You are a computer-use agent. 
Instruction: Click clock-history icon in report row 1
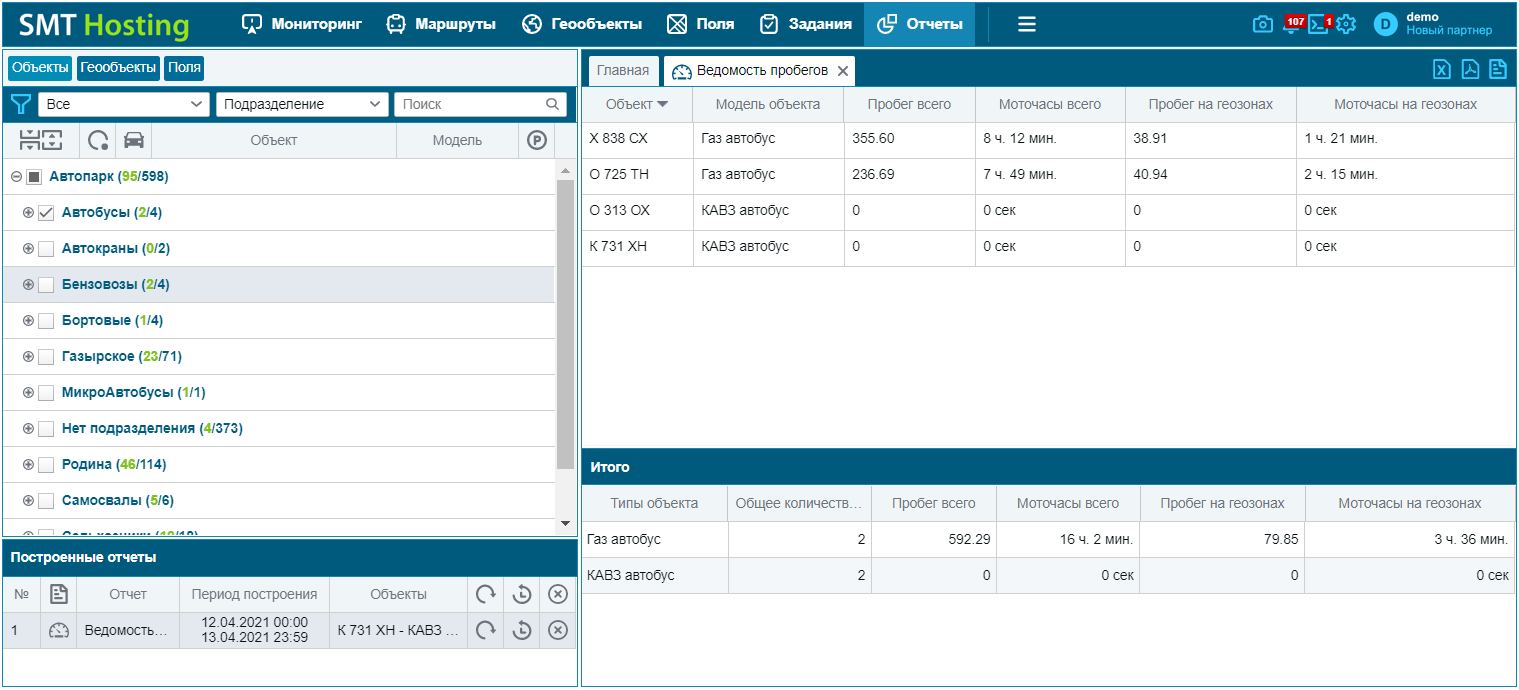521,630
